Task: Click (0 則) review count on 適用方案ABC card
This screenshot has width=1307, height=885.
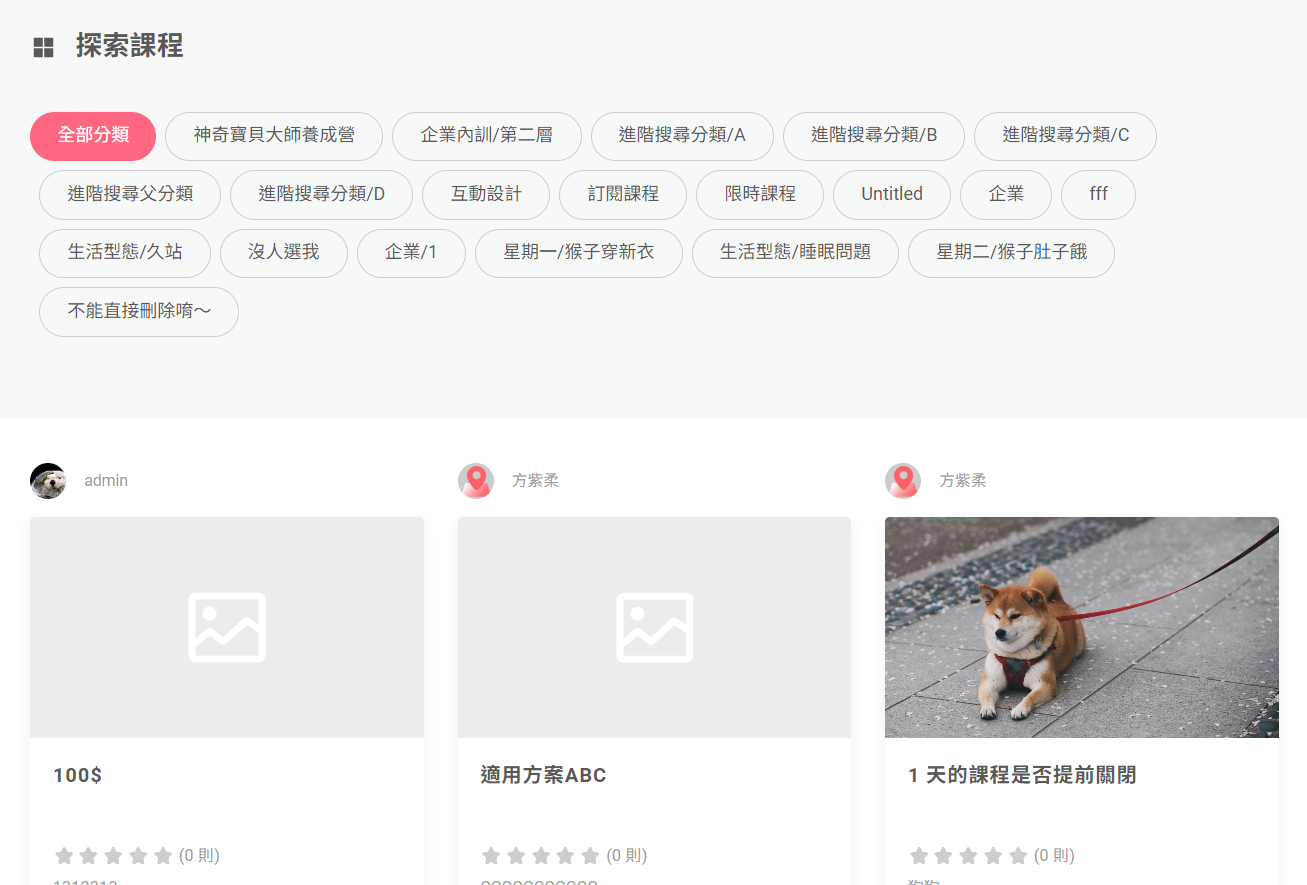Action: point(627,856)
